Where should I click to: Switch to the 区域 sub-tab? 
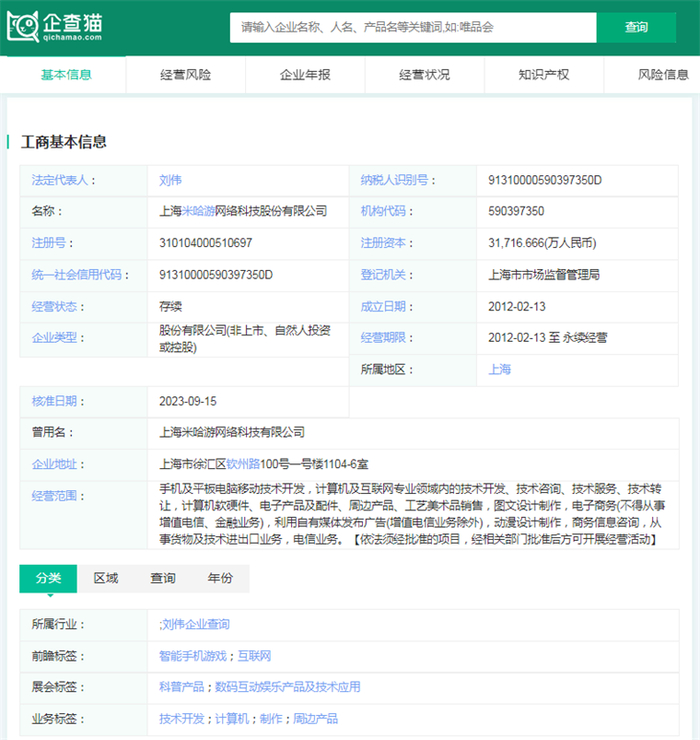106,579
